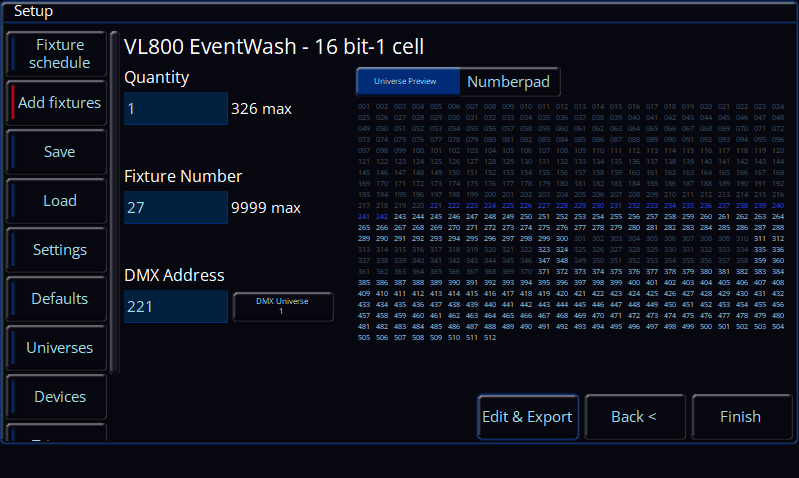
Task: Select DMX address 360 in universe preview
Action: click(x=778, y=260)
